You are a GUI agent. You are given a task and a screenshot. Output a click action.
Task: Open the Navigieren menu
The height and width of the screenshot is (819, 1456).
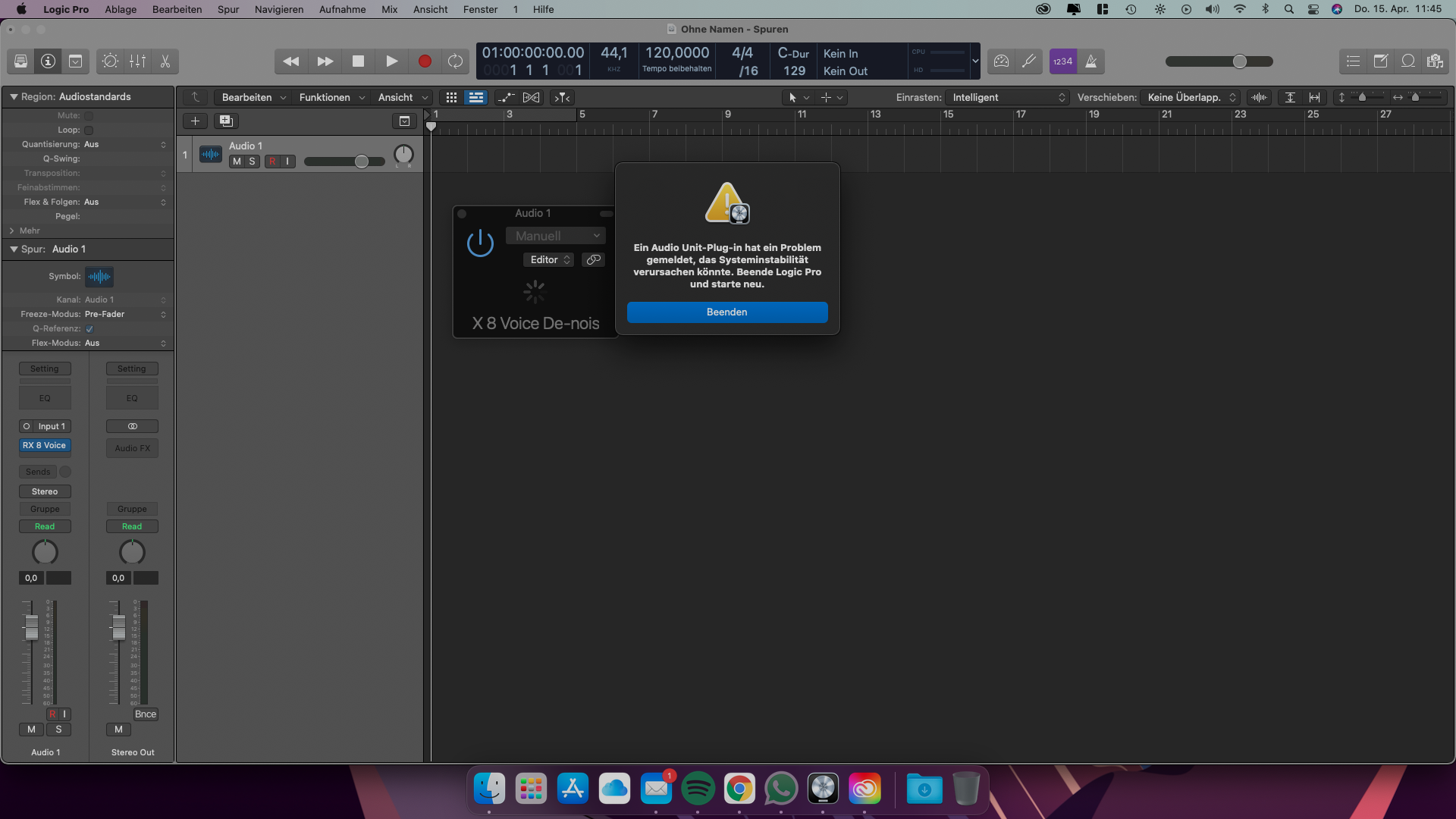pos(278,9)
